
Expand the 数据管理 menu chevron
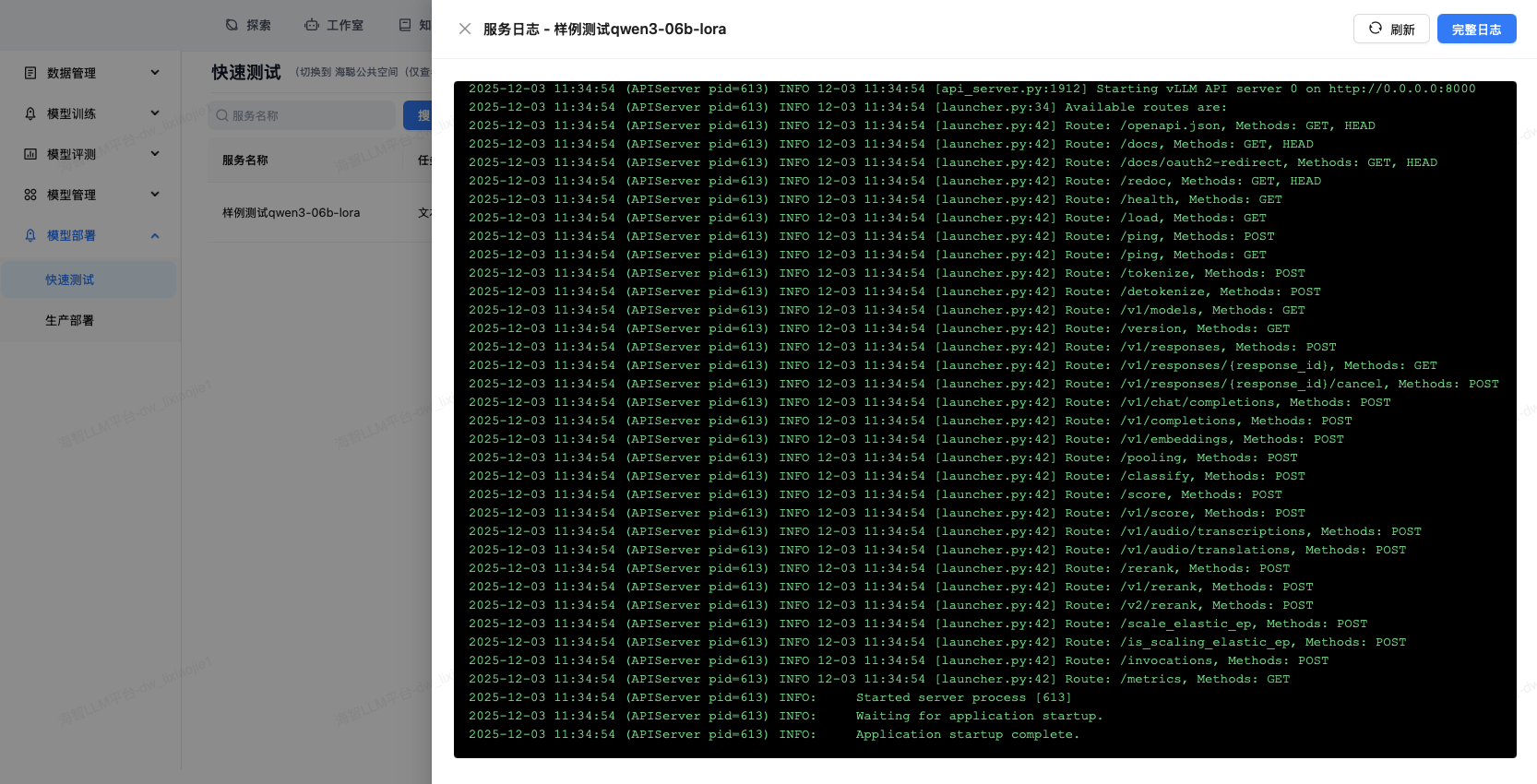pyautogui.click(x=155, y=72)
